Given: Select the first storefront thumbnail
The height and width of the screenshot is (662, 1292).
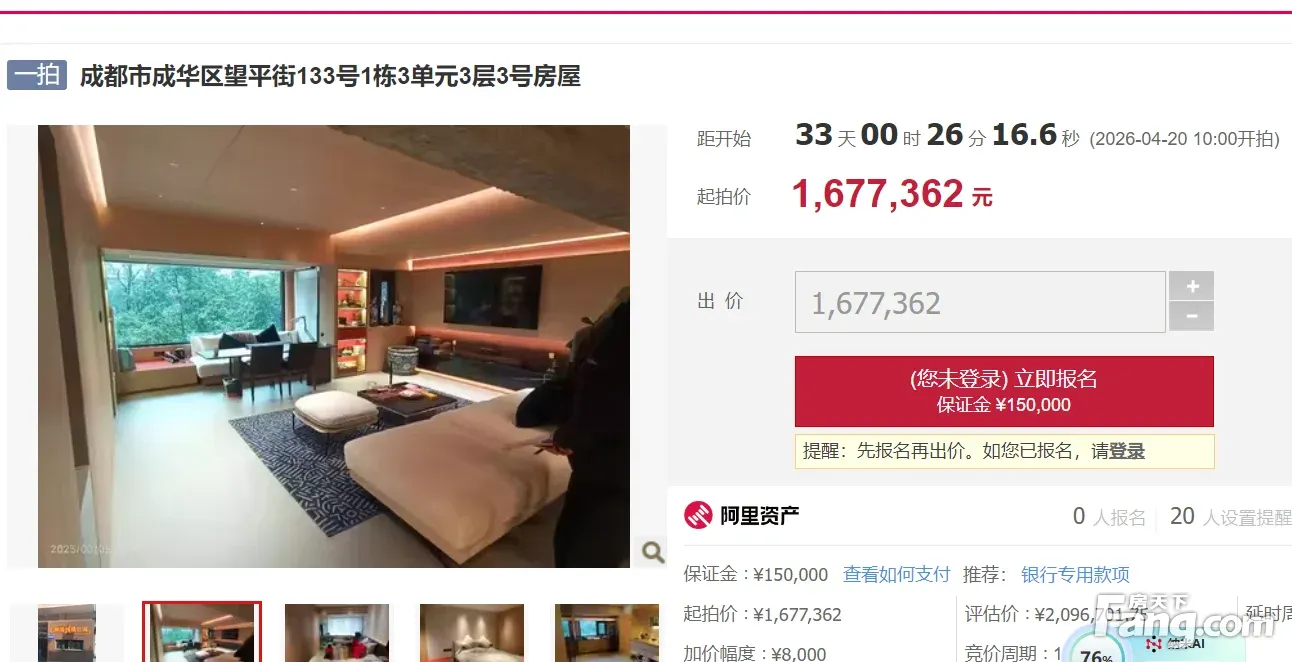Looking at the screenshot, I should (x=67, y=632).
